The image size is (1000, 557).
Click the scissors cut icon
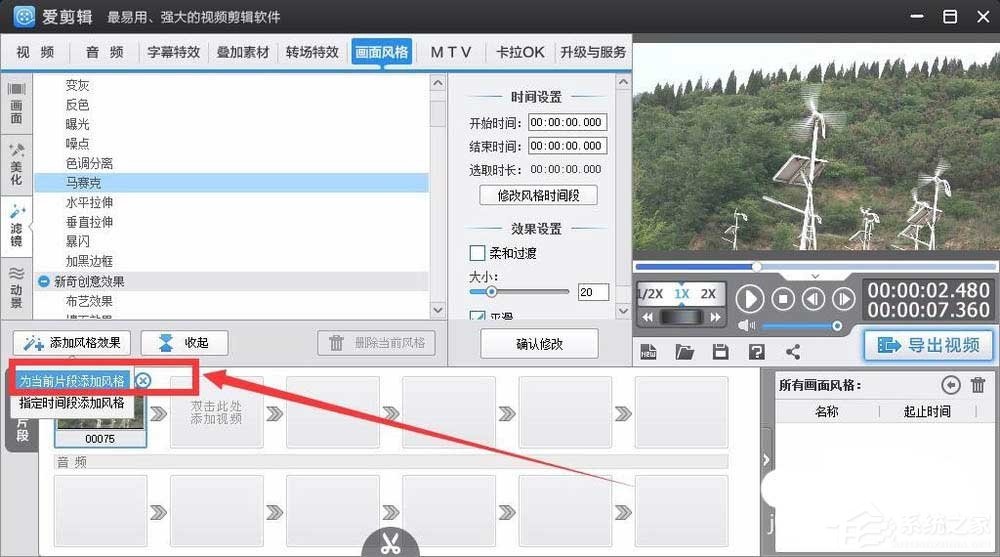(390, 544)
